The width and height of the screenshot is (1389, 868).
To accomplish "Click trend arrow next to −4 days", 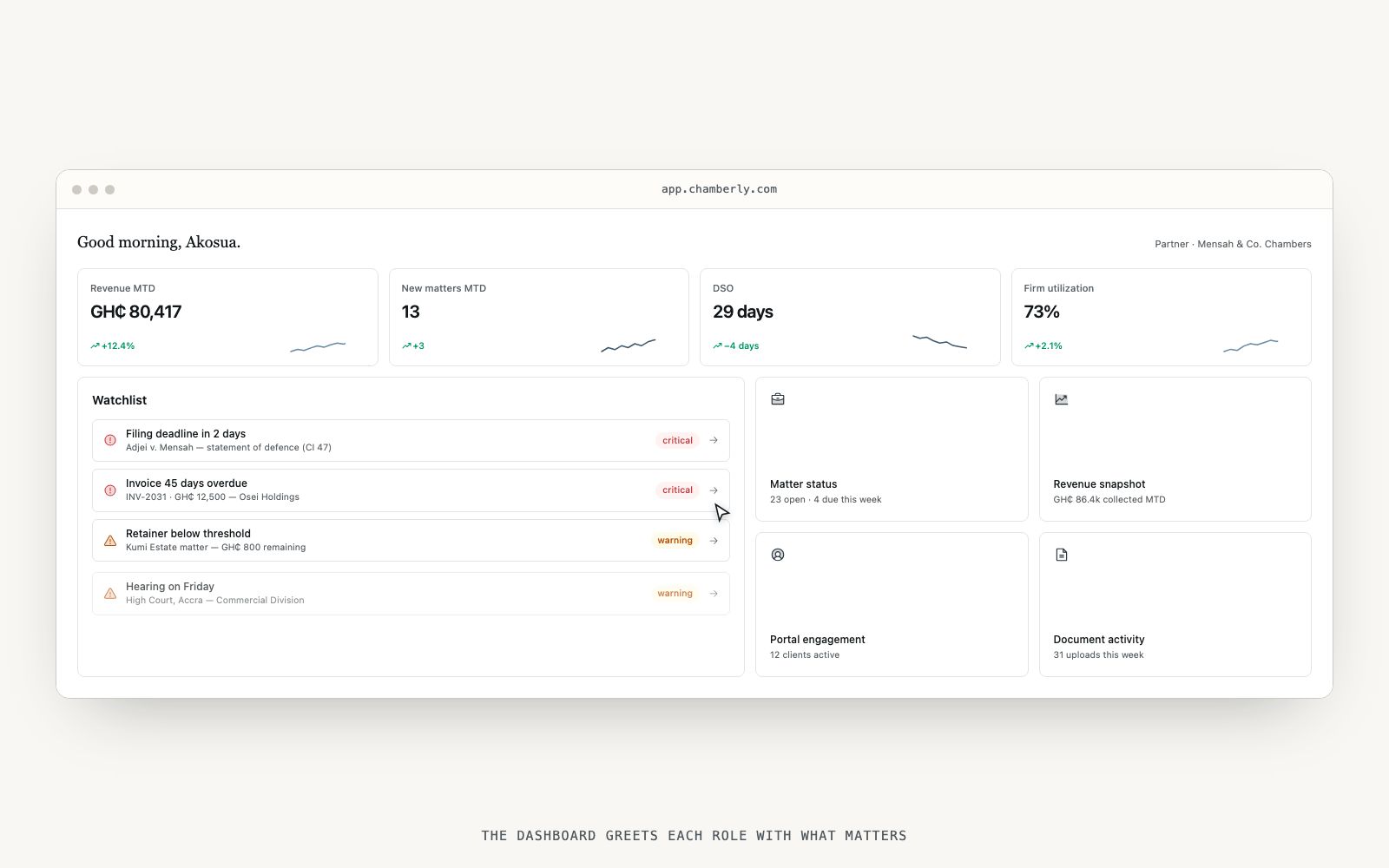I will (x=717, y=345).
